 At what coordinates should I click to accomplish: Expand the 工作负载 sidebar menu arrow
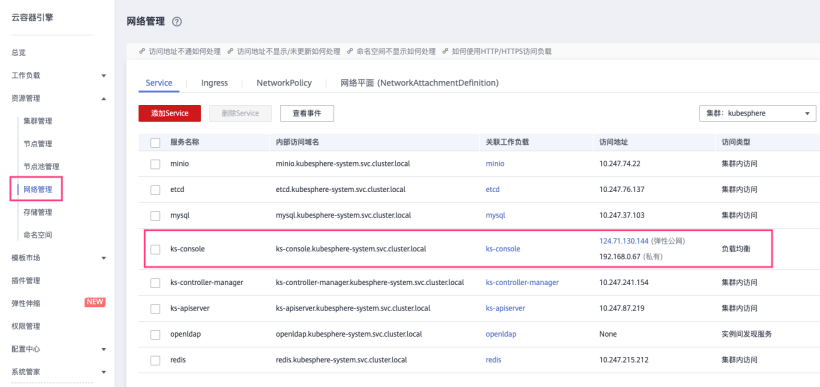pyautogui.click(x=104, y=76)
